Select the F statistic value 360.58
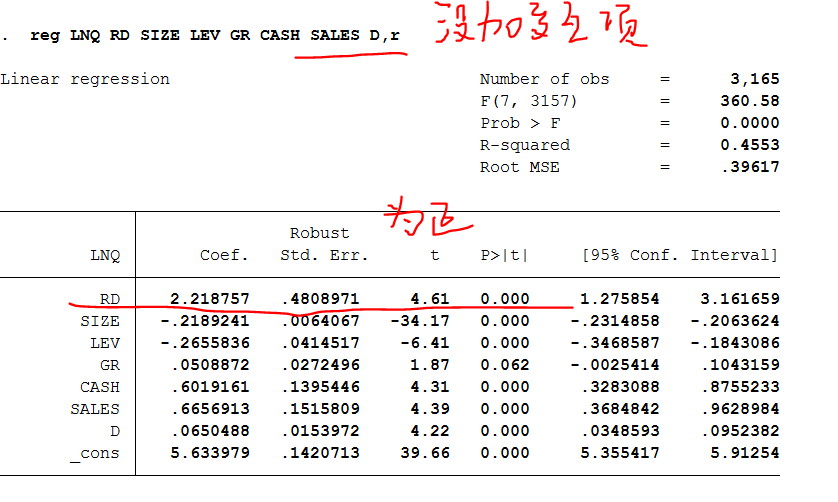The height and width of the screenshot is (502, 838). click(750, 101)
